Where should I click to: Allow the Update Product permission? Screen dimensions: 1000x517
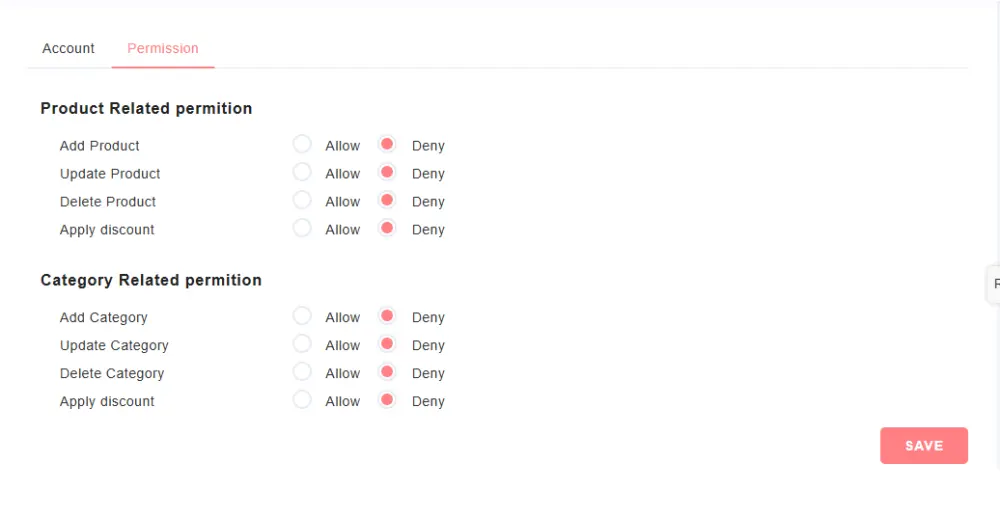pyautogui.click(x=302, y=172)
